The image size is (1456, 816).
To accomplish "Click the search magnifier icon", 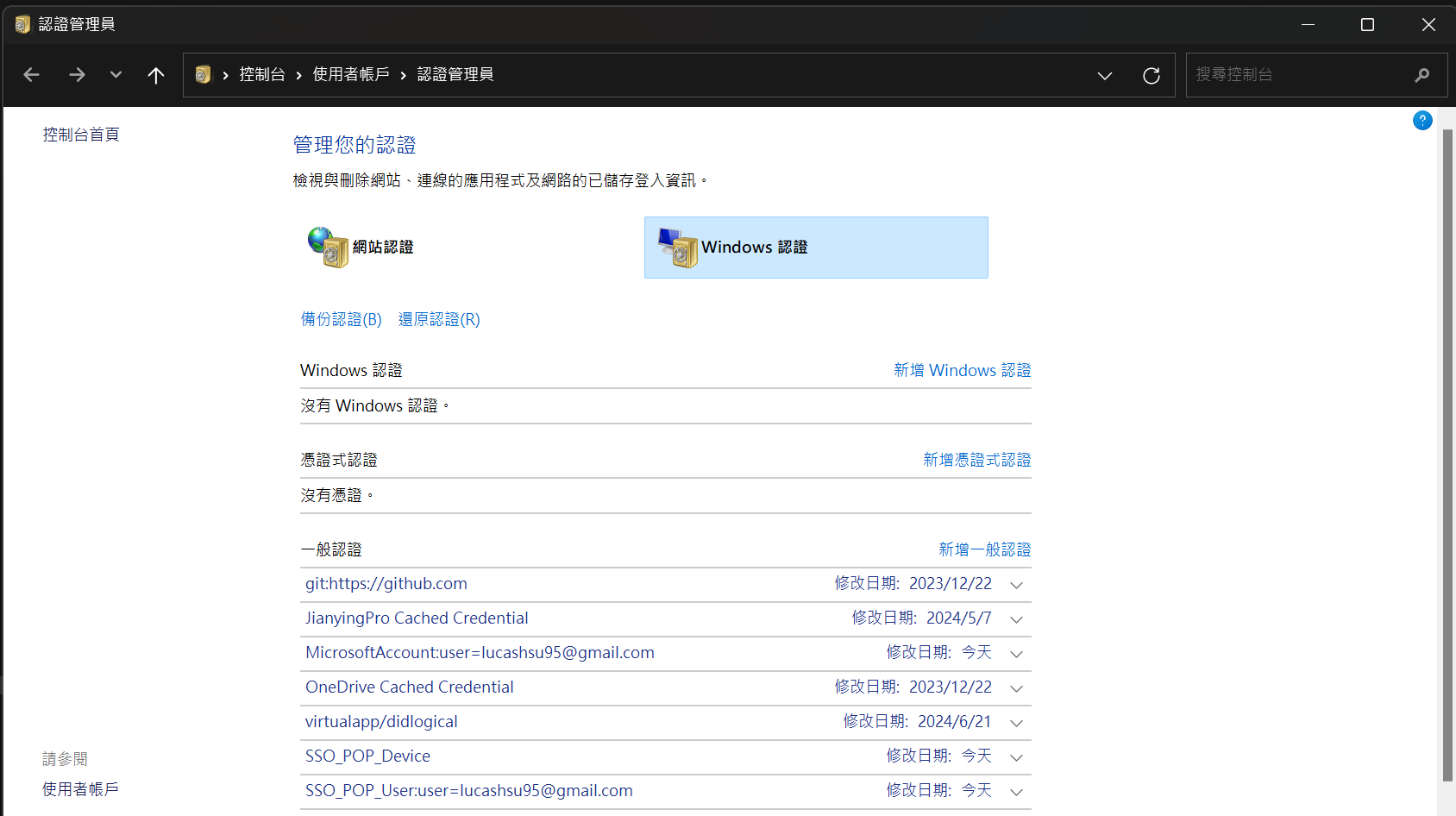I will pos(1422,75).
